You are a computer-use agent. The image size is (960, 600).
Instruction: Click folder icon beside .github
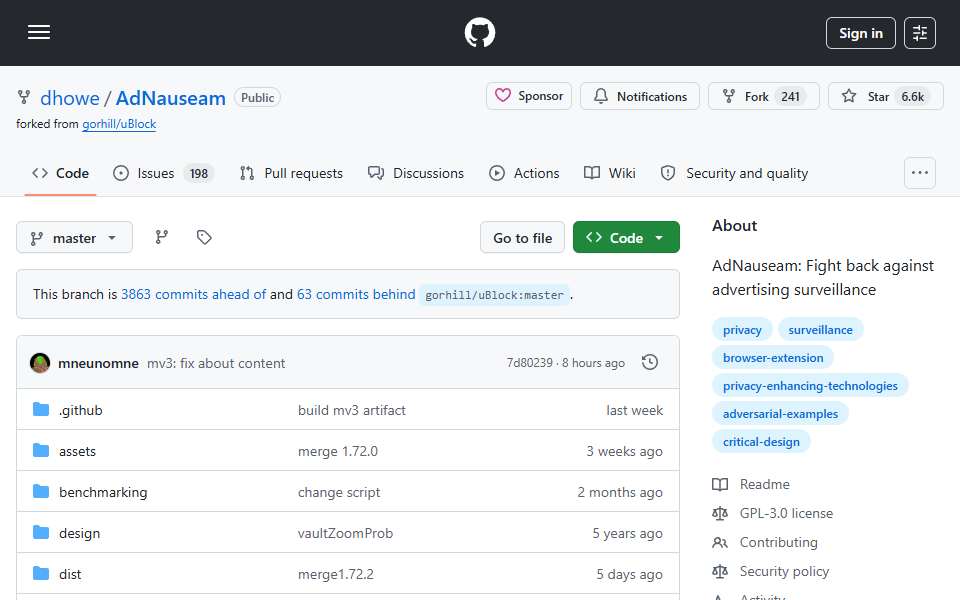coord(41,410)
